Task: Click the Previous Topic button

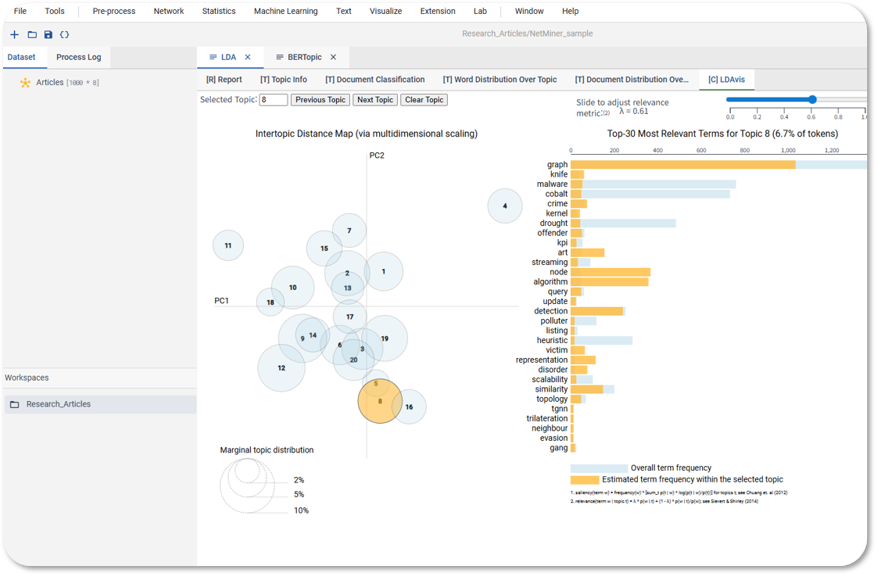Action: 321,100
